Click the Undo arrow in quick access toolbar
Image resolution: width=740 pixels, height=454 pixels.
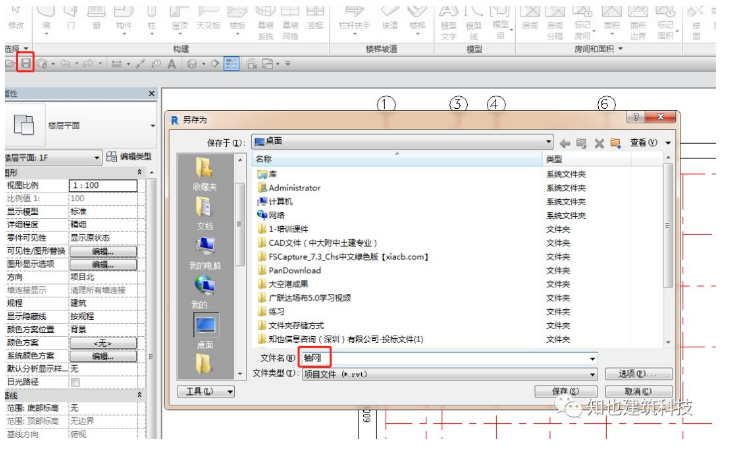pyautogui.click(x=65, y=63)
